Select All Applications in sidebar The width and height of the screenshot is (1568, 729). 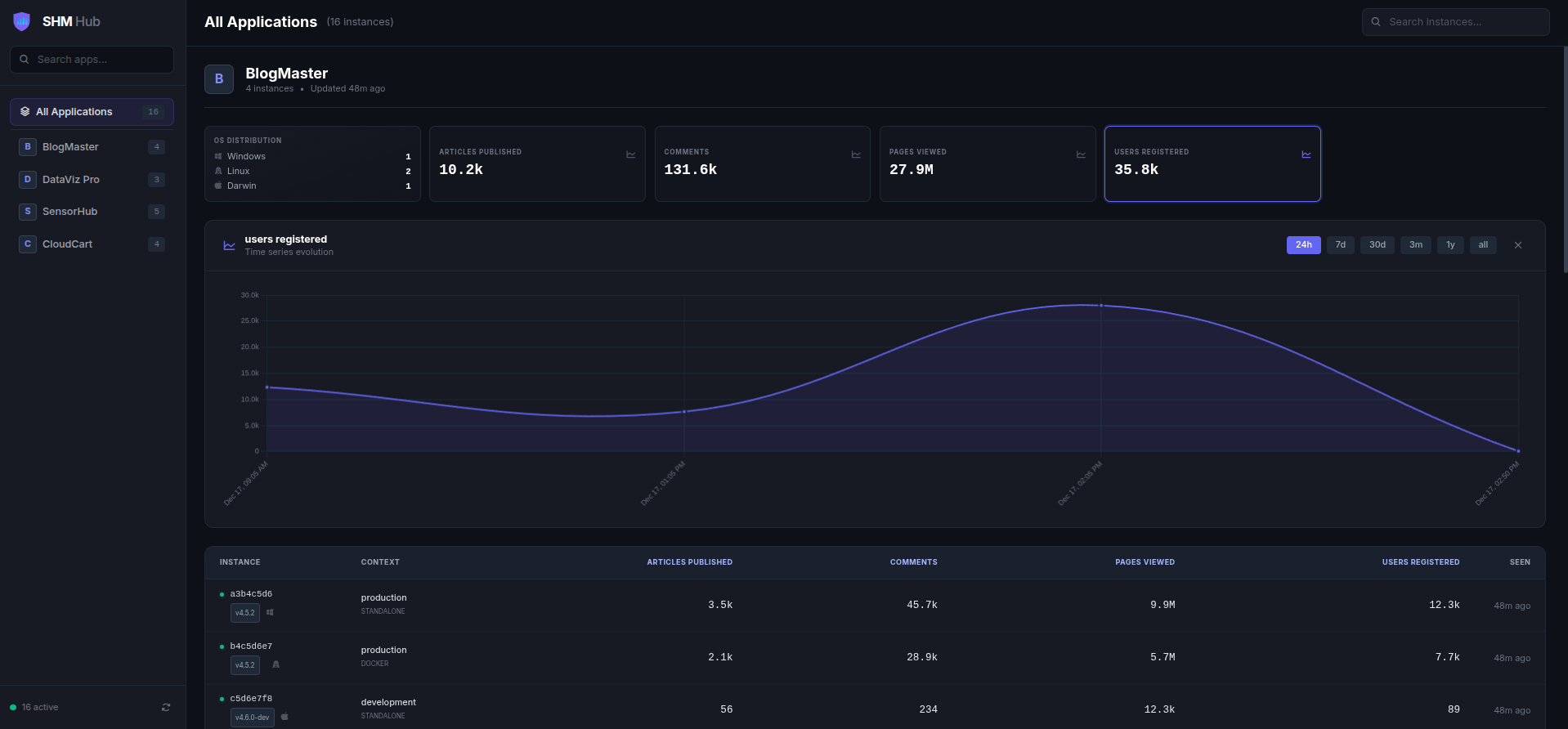click(92, 112)
